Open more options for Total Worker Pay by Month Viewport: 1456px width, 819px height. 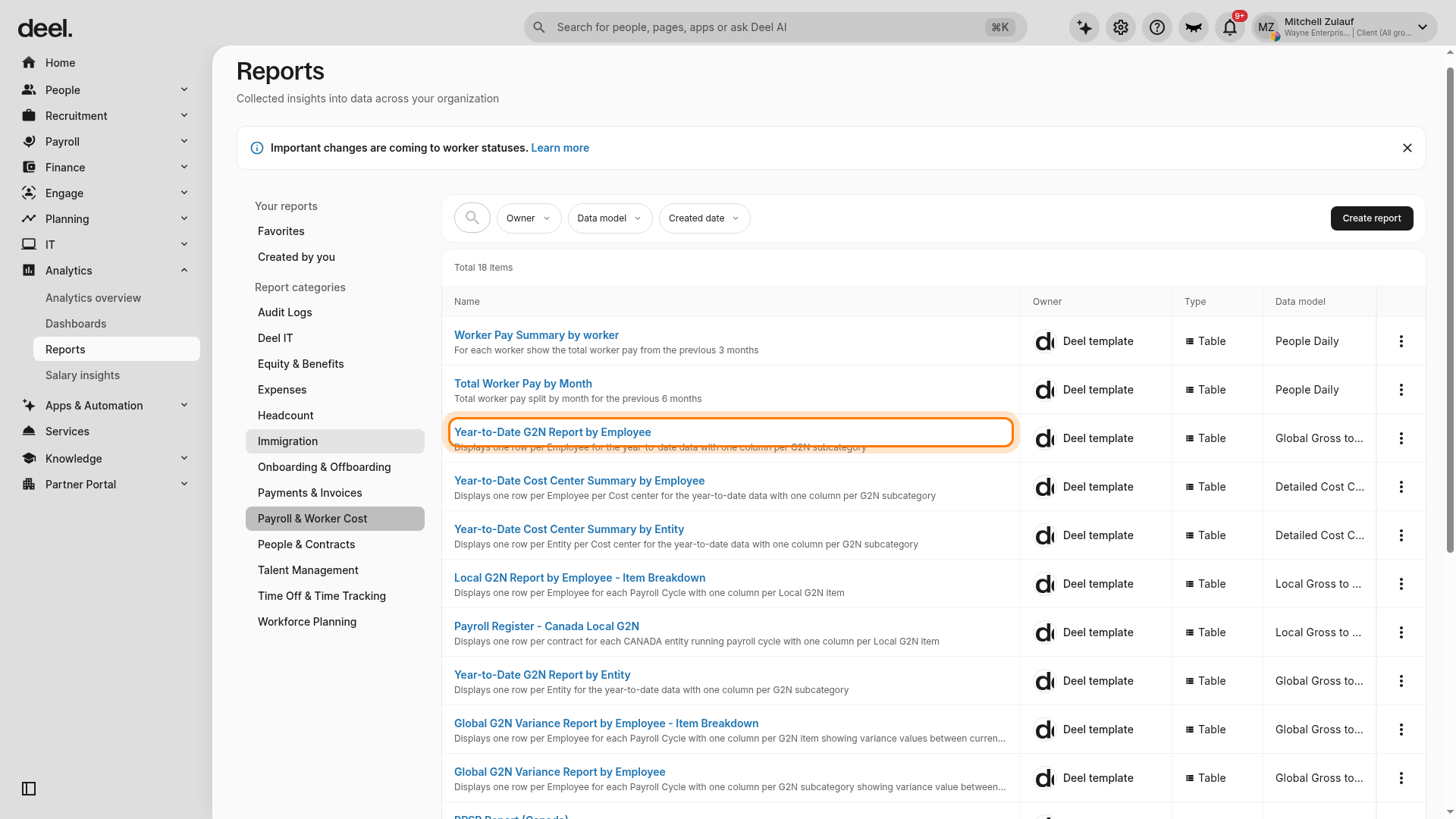[1401, 390]
